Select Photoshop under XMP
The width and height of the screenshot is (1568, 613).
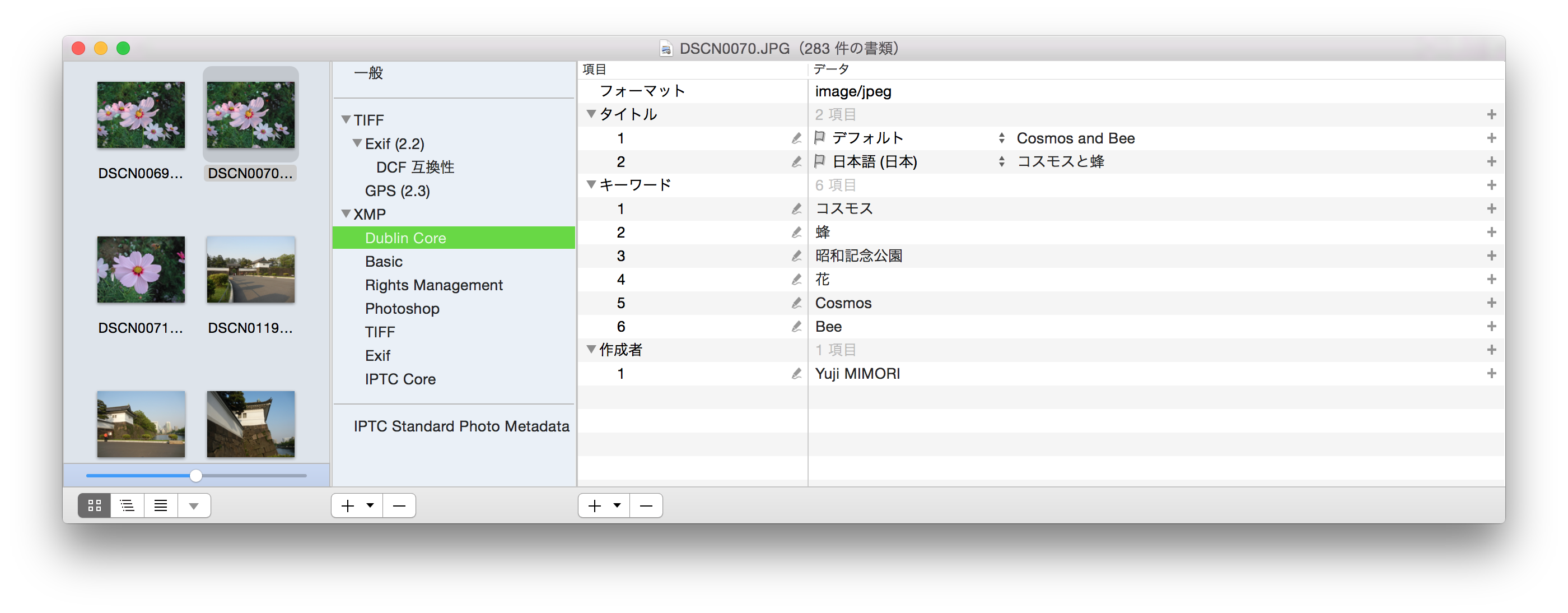(402, 309)
